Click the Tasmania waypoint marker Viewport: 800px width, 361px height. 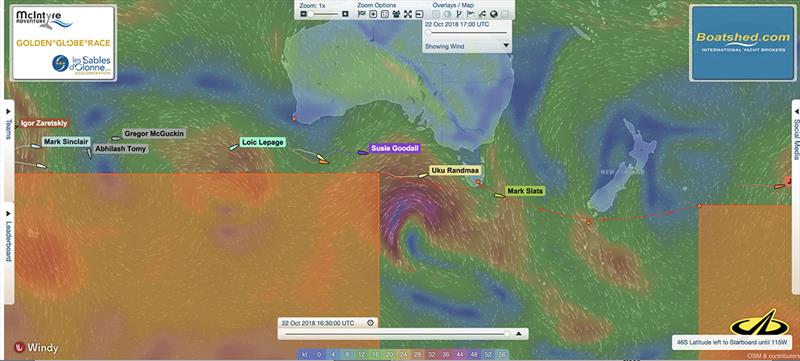point(478,182)
